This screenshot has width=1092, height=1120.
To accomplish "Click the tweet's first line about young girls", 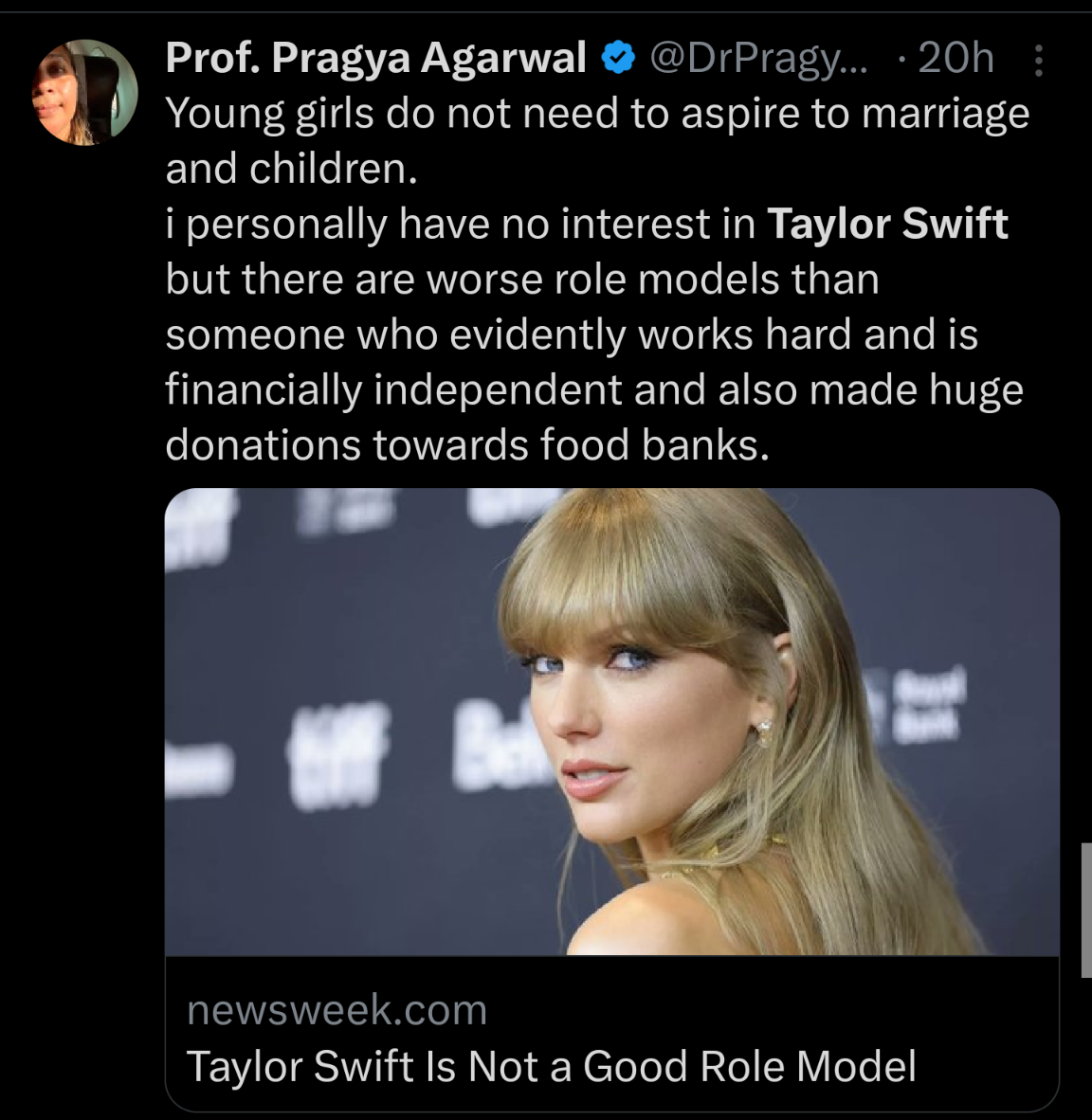I will (597, 114).
